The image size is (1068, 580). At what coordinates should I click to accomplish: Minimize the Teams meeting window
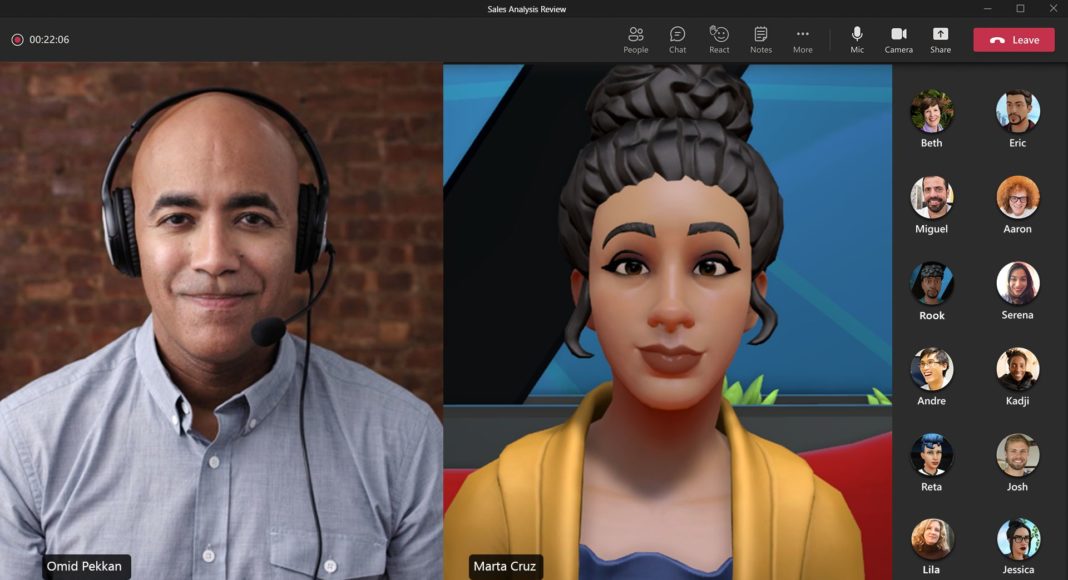987,8
